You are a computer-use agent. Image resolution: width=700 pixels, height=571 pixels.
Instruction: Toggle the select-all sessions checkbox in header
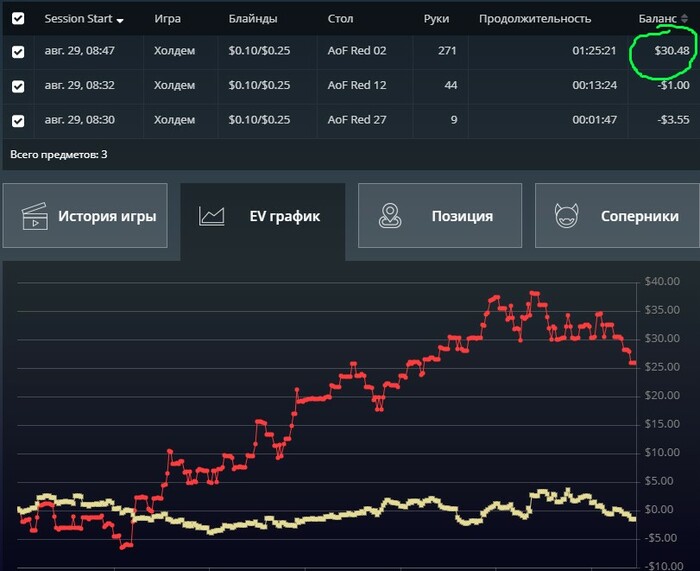pos(18,19)
